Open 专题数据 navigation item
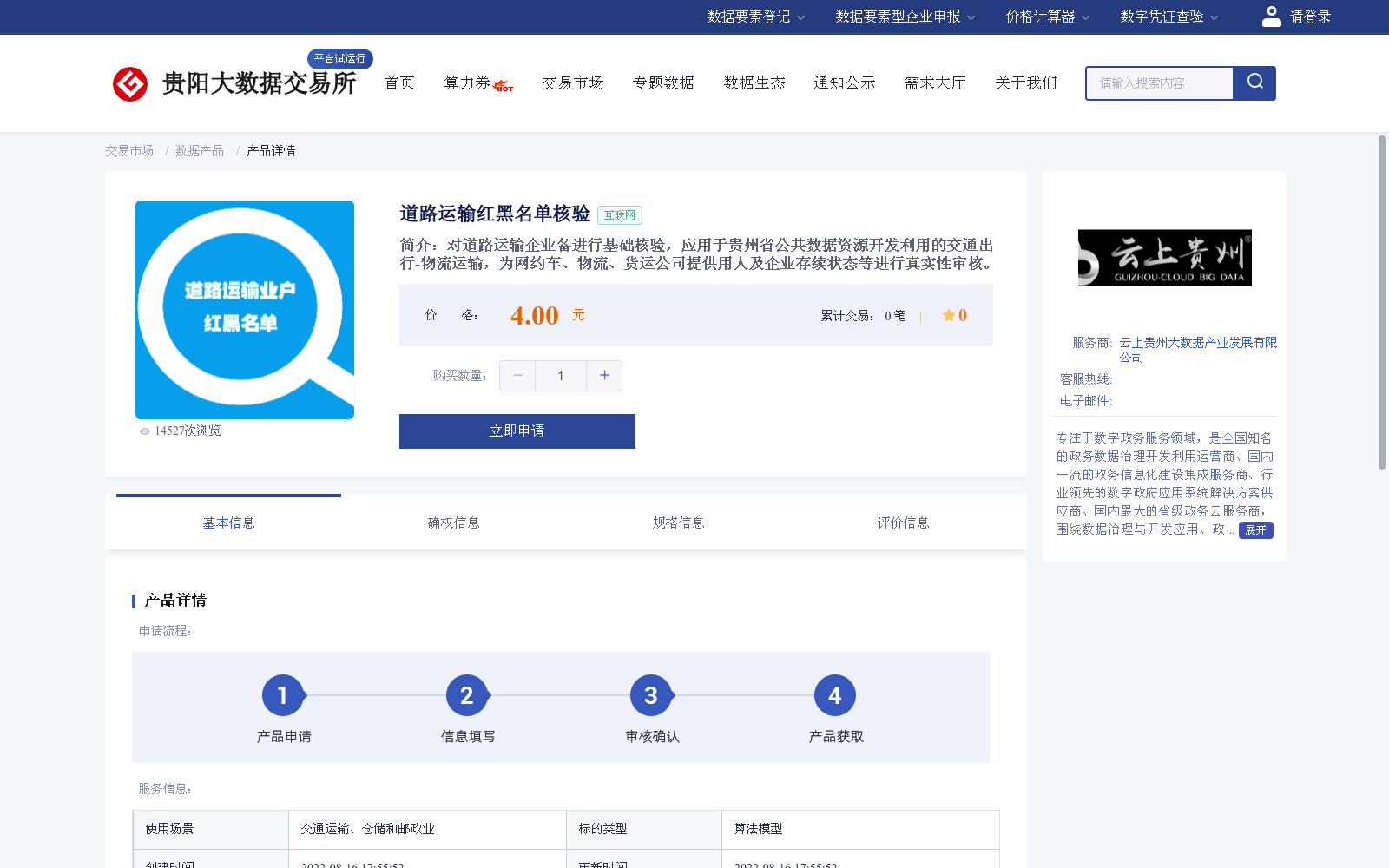 click(x=663, y=83)
